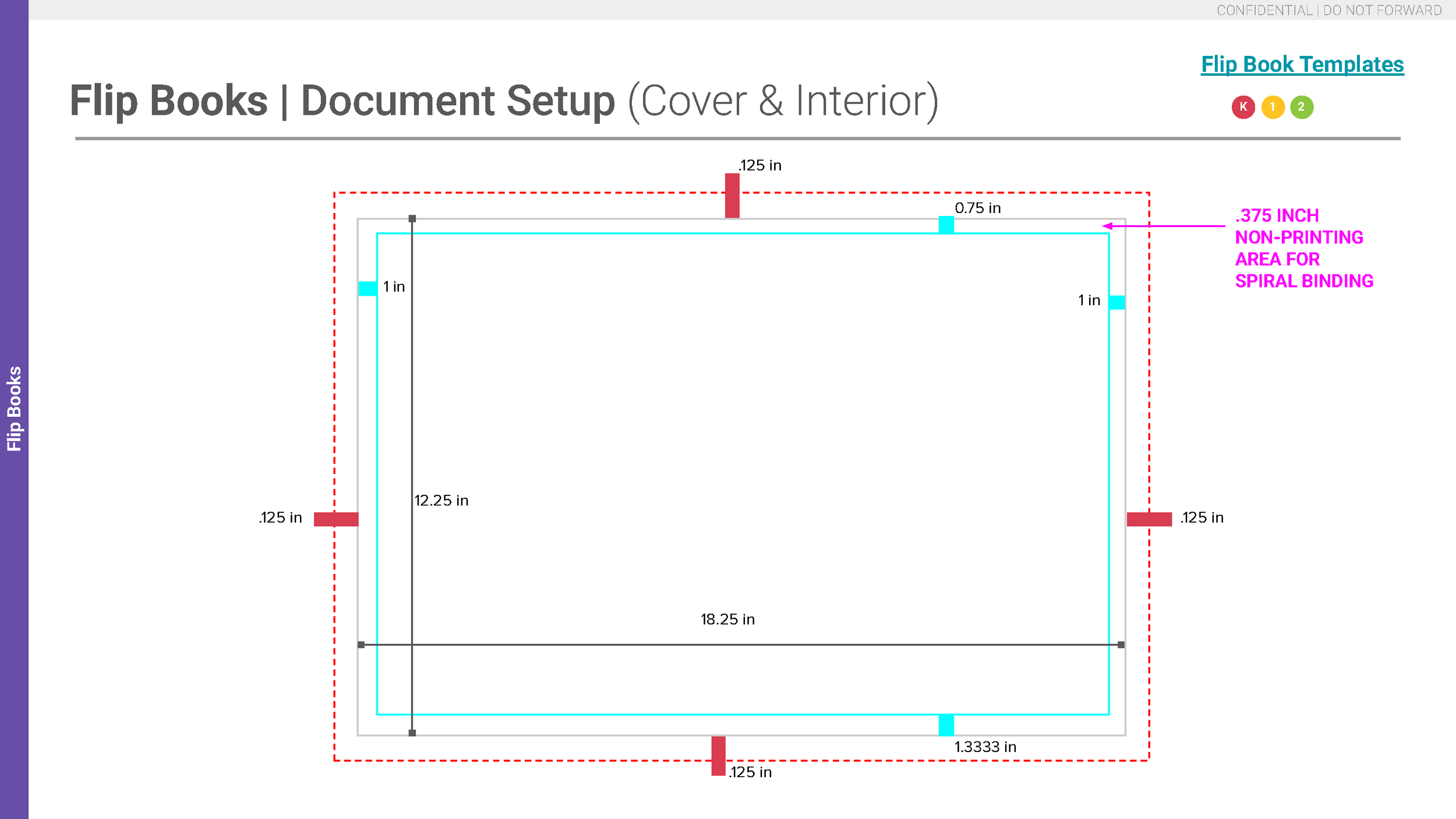
Task: Click the yellow 1 grade badge
Action: pyautogui.click(x=1273, y=107)
